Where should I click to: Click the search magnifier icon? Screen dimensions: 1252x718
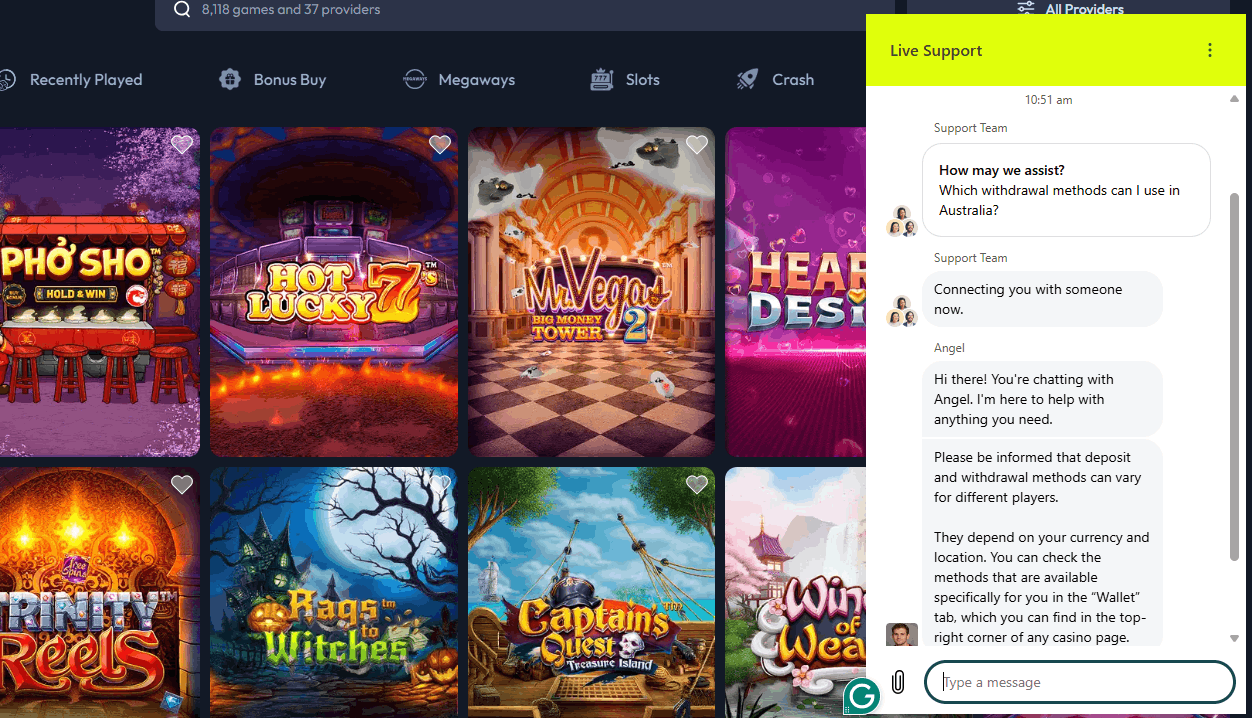182,10
